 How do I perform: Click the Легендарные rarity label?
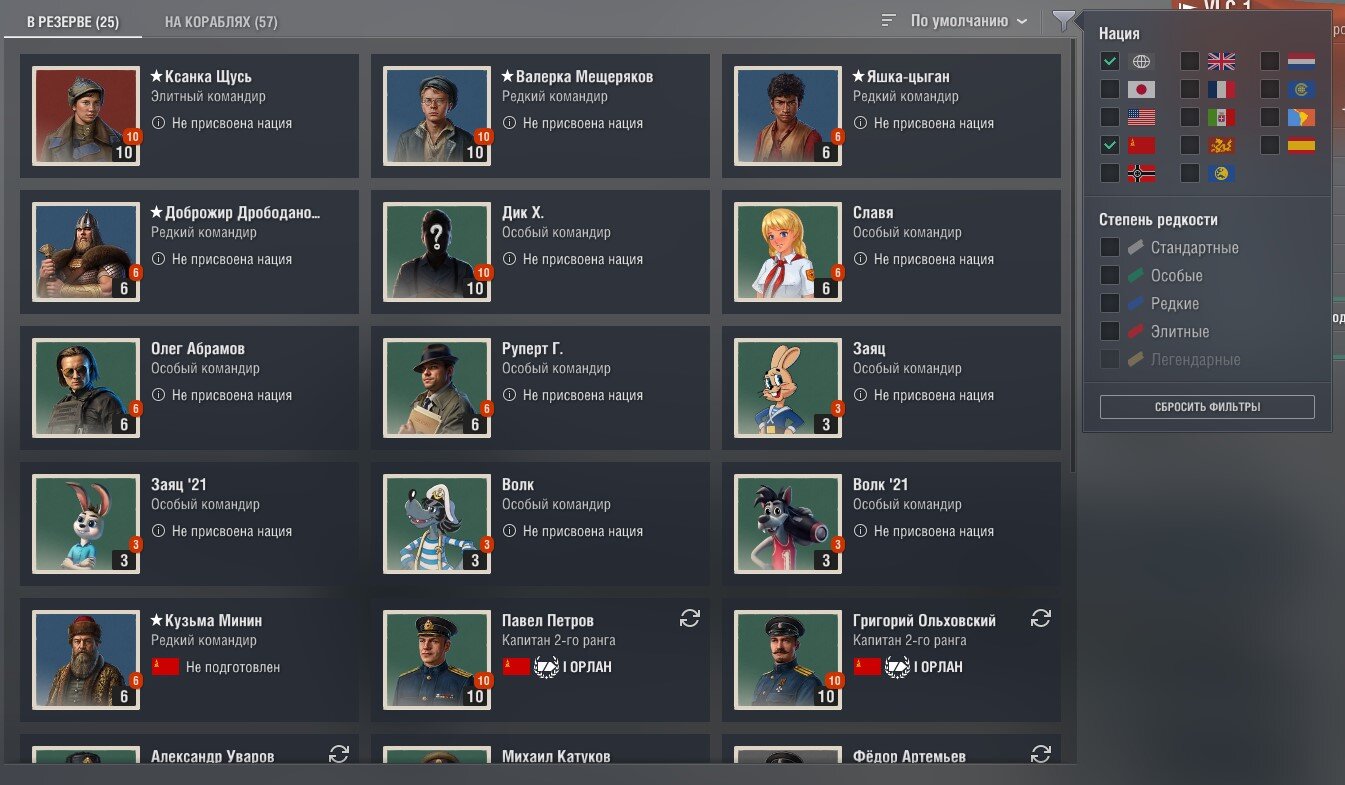click(1195, 359)
